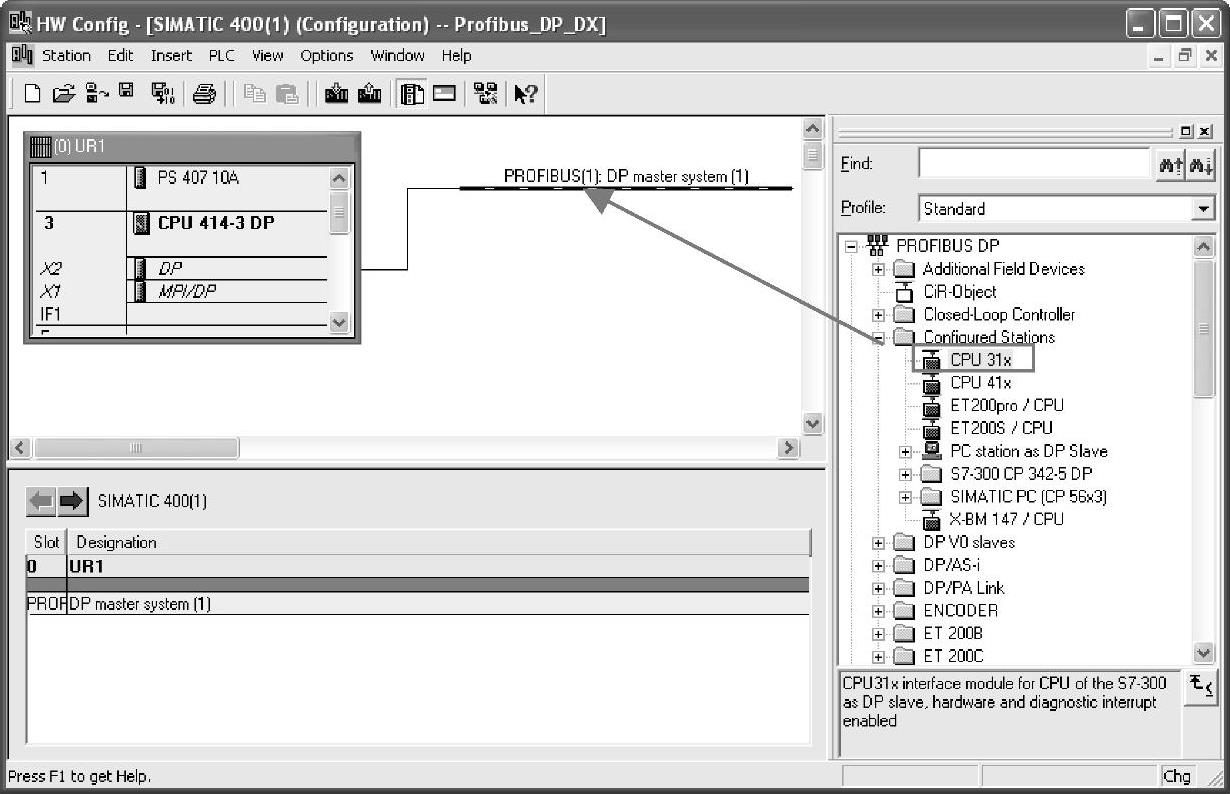Select ET200S / CPU catalog entry
The width and height of the screenshot is (1230, 794).
(x=1001, y=428)
